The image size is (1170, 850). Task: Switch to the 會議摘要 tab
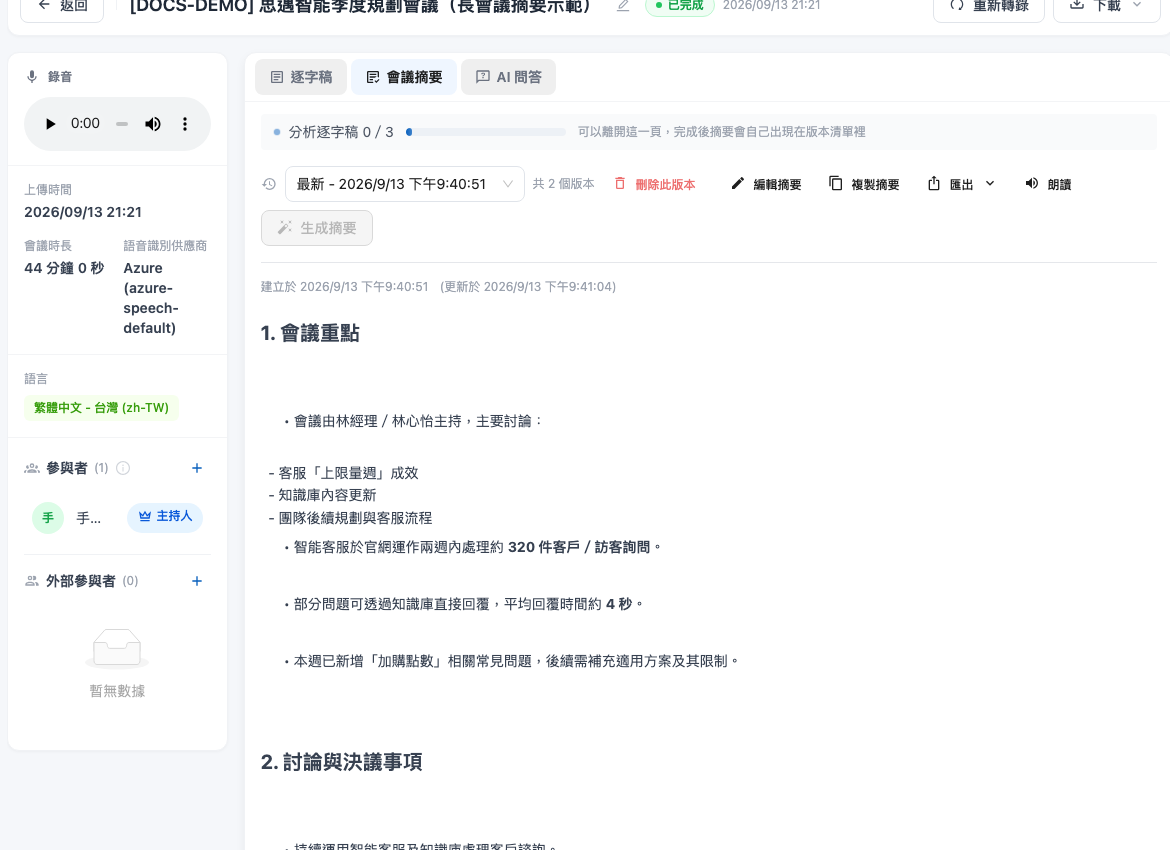pos(404,77)
